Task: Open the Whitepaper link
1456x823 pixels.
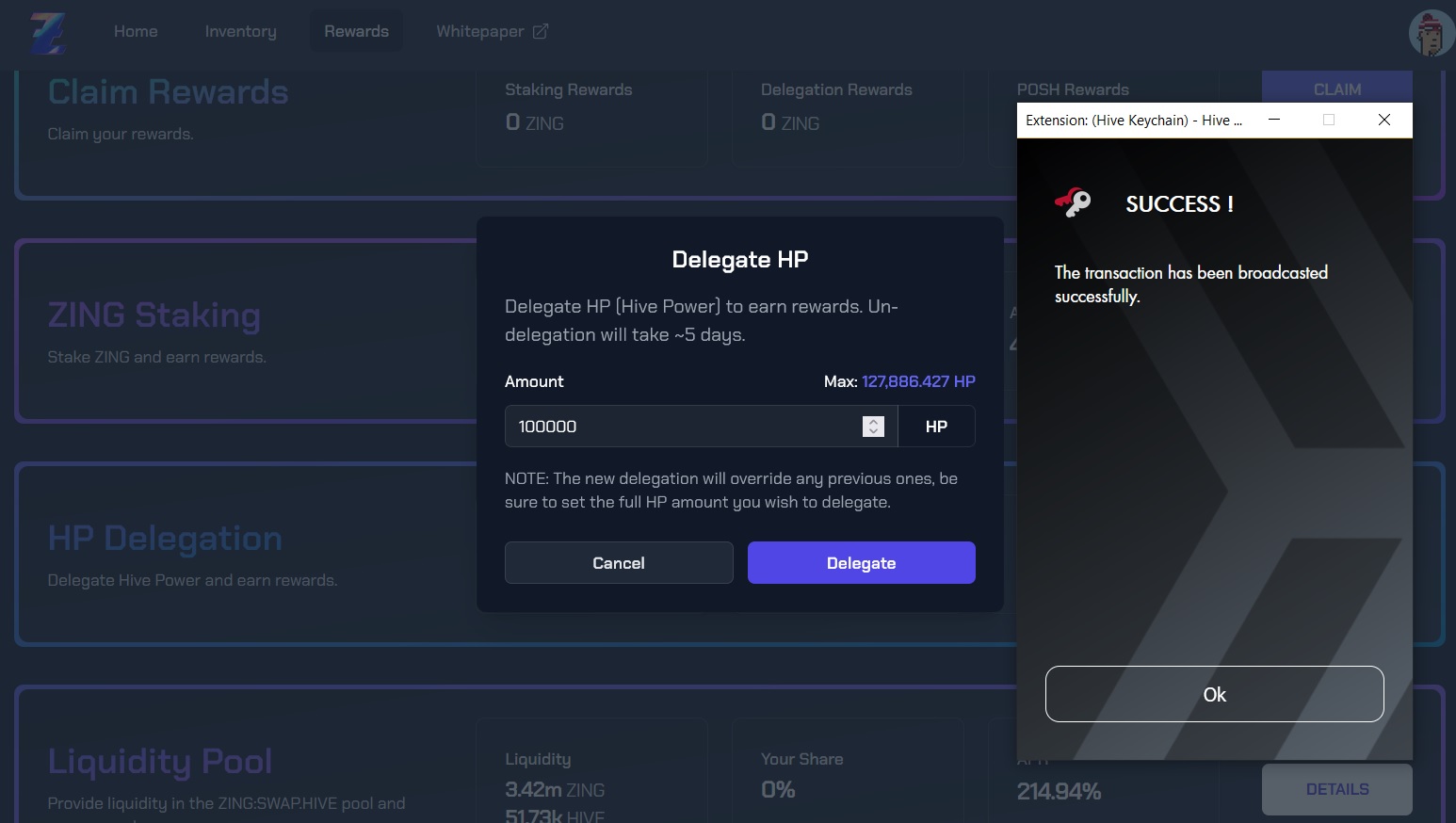Action: coord(492,31)
